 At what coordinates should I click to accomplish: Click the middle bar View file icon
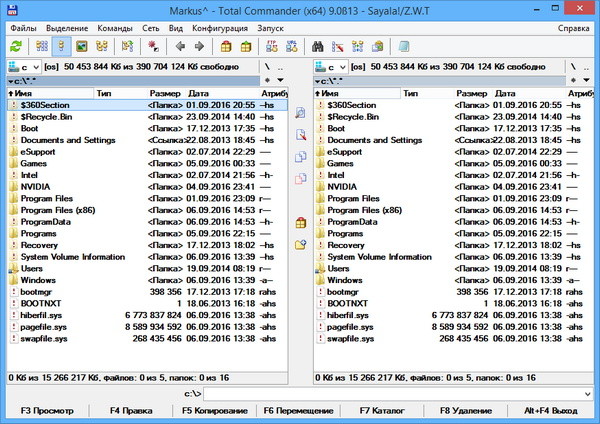pos(301,113)
